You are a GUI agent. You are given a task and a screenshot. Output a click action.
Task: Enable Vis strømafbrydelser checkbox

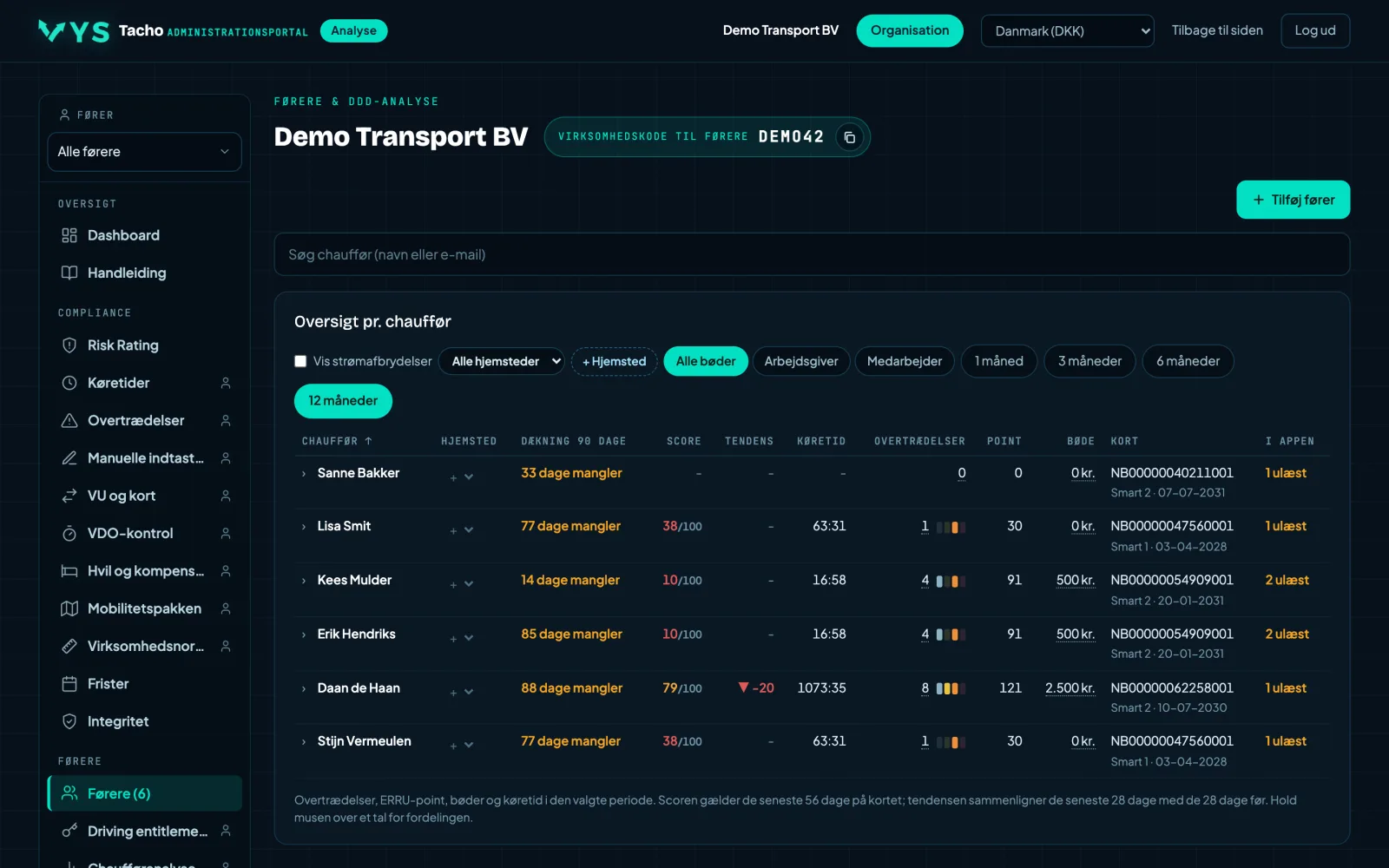click(x=300, y=361)
